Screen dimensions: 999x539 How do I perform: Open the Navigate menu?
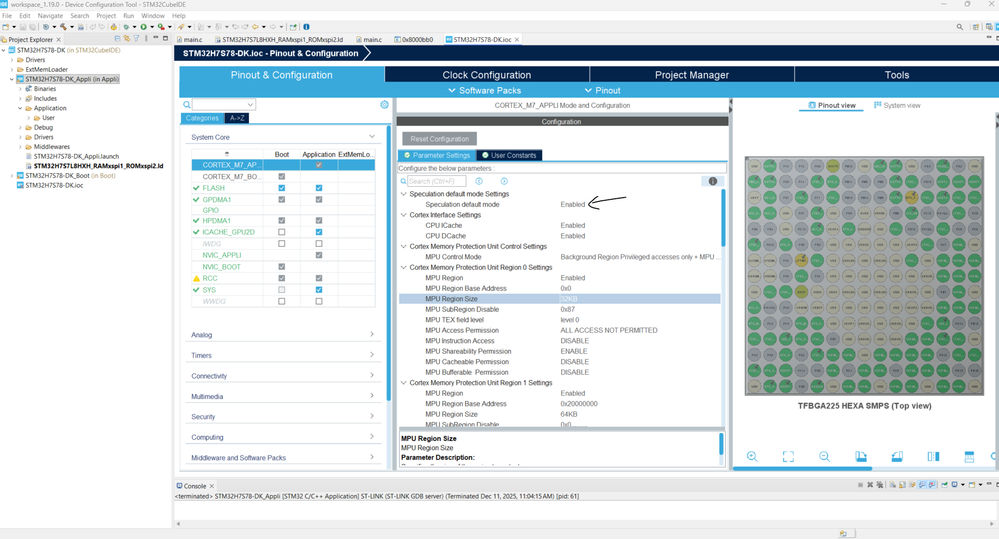click(50, 15)
